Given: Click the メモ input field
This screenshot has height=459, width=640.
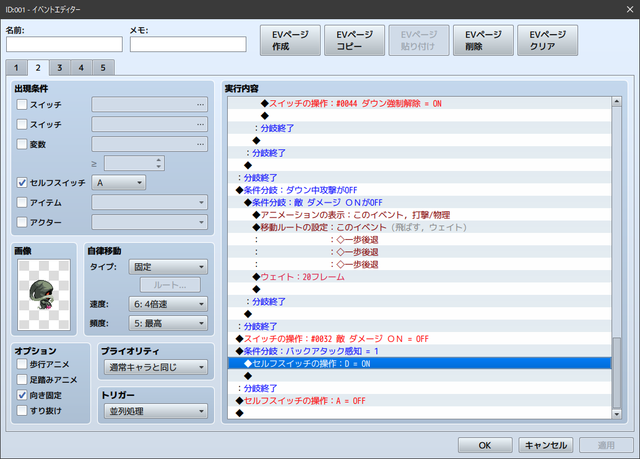Looking at the screenshot, I should [x=188, y=44].
